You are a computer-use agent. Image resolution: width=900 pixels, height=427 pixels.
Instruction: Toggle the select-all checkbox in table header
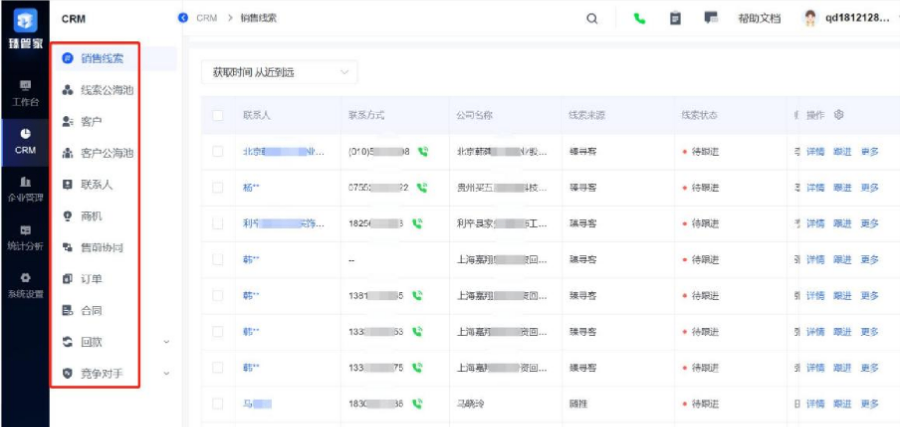point(218,116)
